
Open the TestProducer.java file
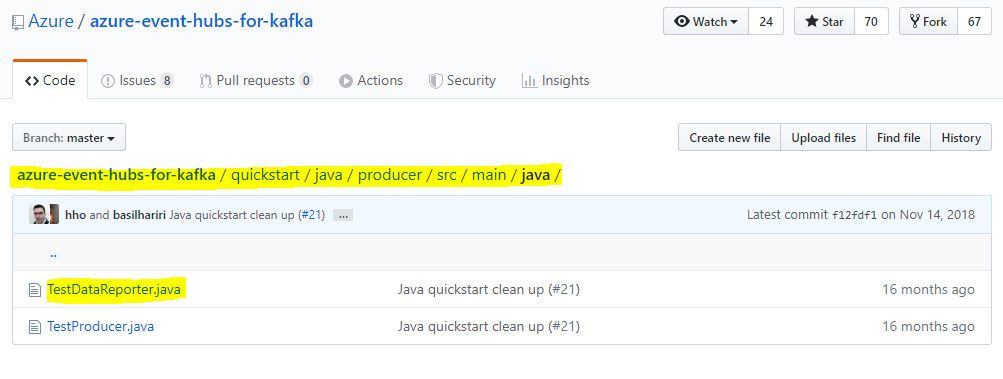coord(100,327)
